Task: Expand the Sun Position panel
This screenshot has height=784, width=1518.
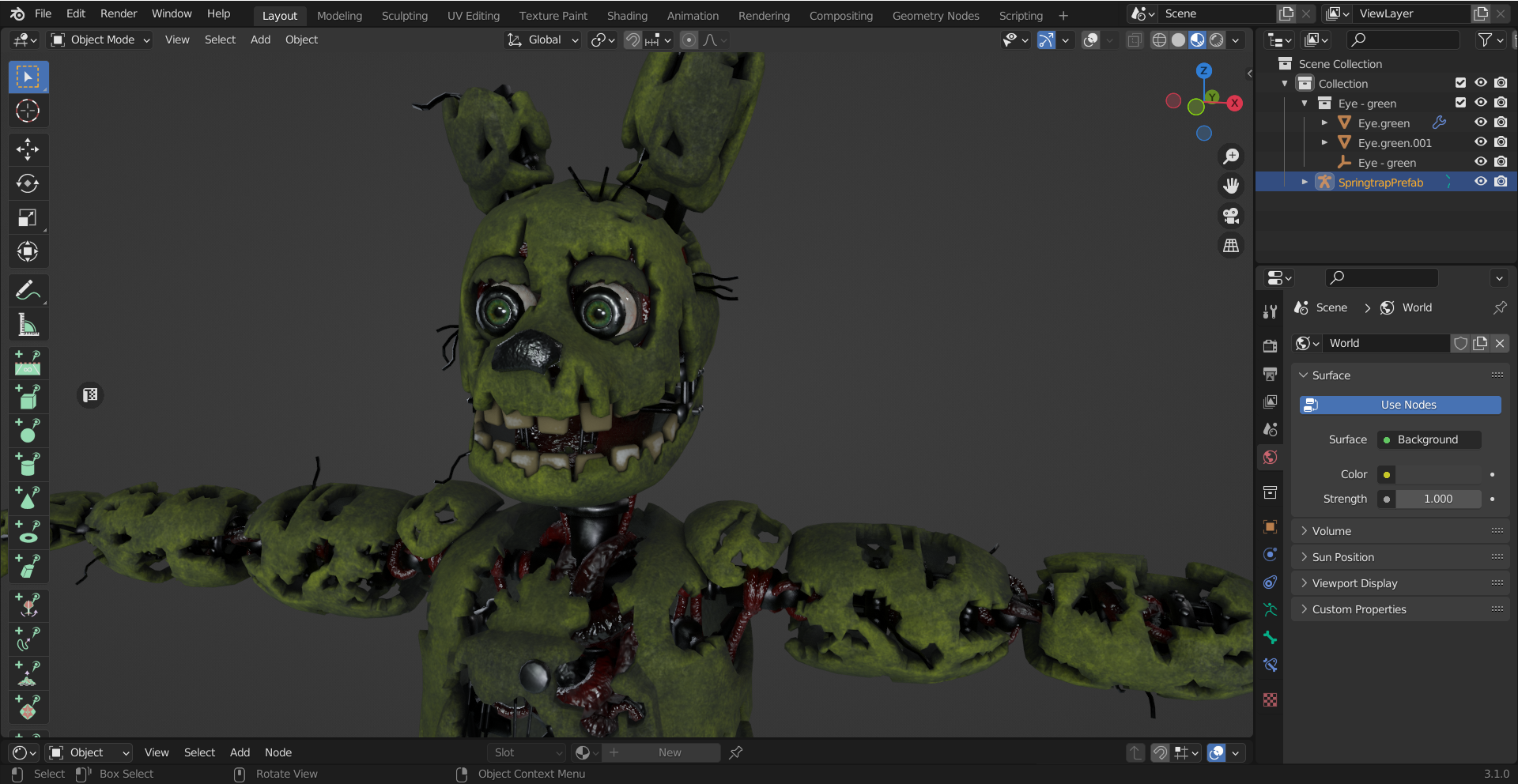Action: coord(1400,557)
